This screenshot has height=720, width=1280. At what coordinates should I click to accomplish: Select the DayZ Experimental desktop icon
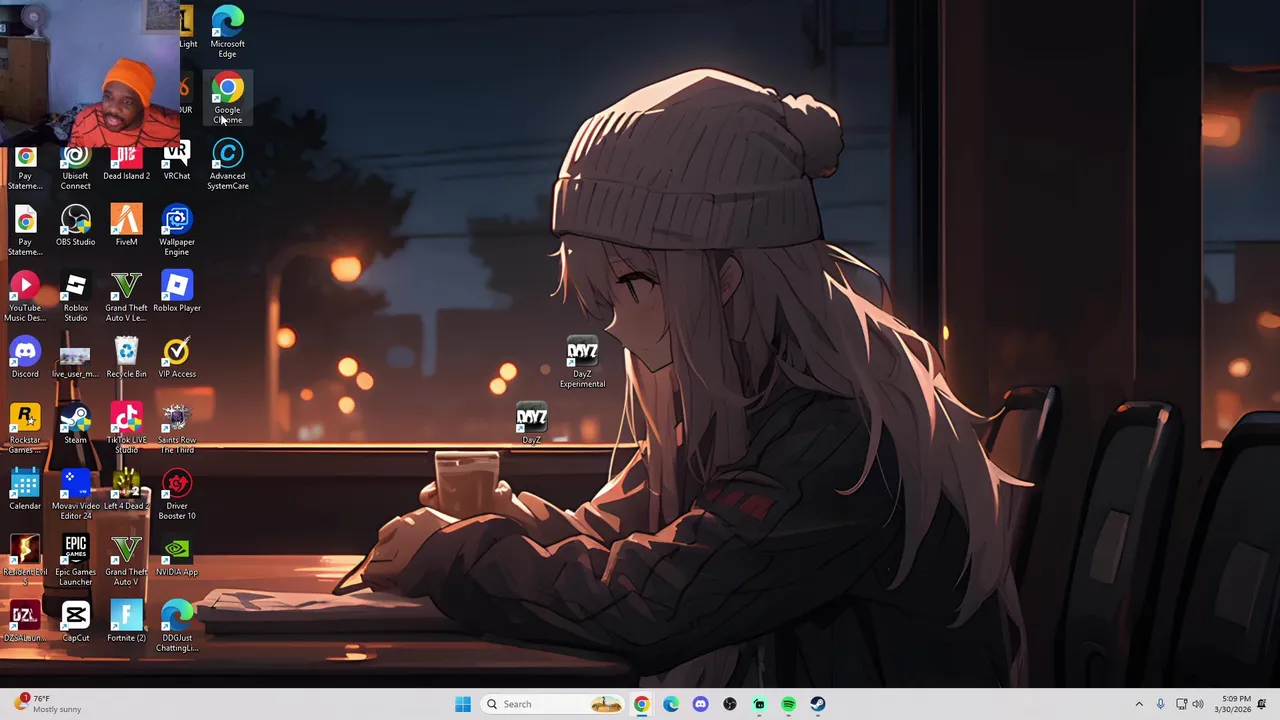[582, 363]
